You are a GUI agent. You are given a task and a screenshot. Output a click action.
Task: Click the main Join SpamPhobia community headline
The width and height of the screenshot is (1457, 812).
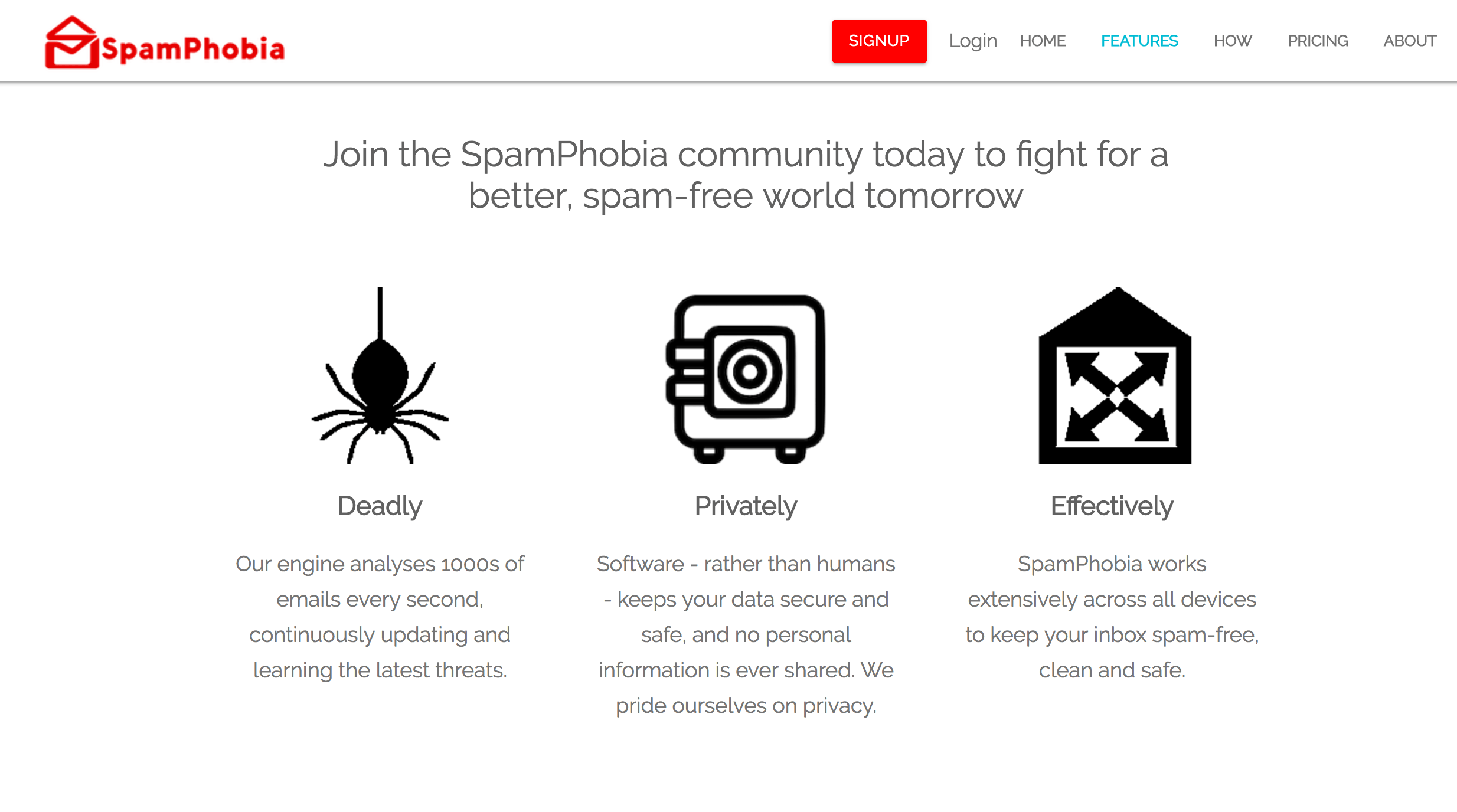[746, 175]
